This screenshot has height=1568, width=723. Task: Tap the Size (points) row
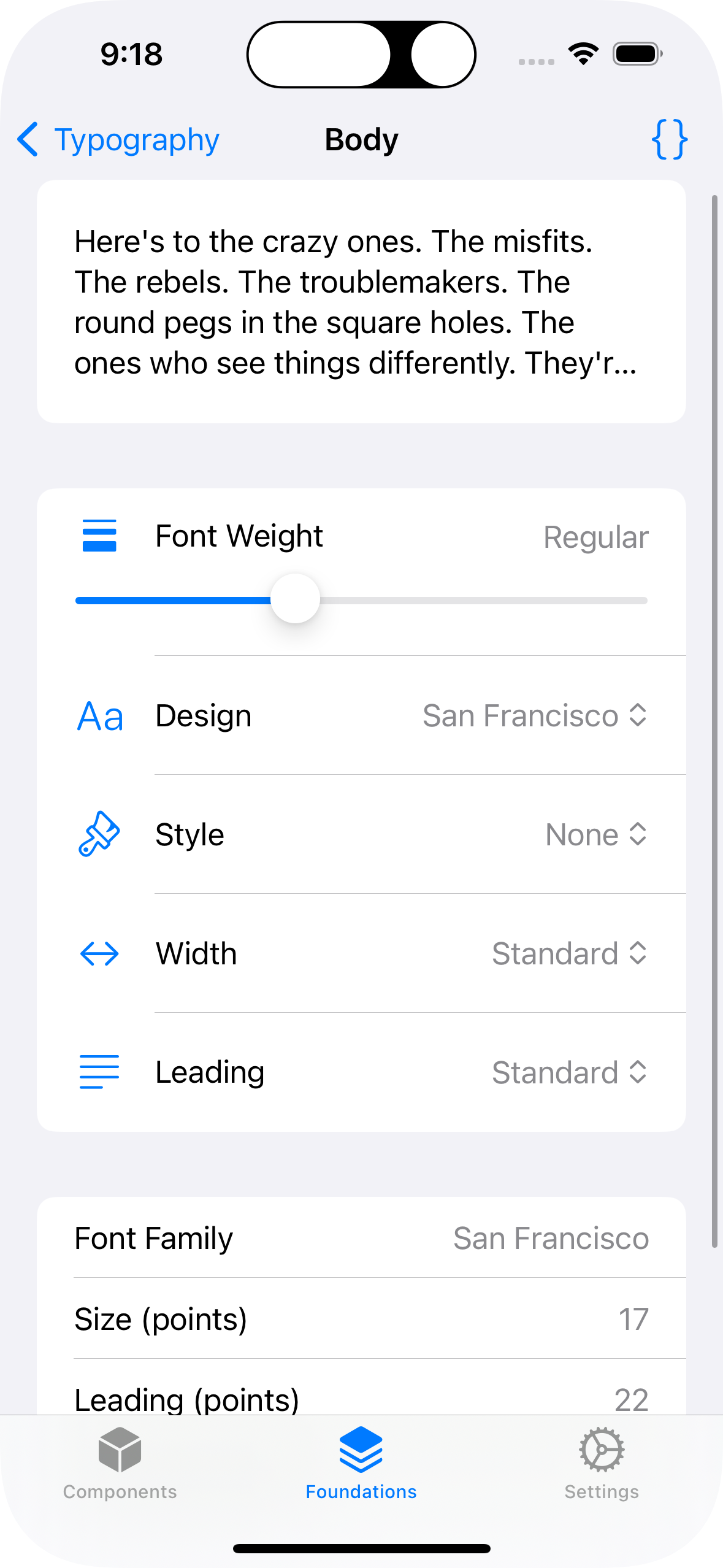(361, 1319)
